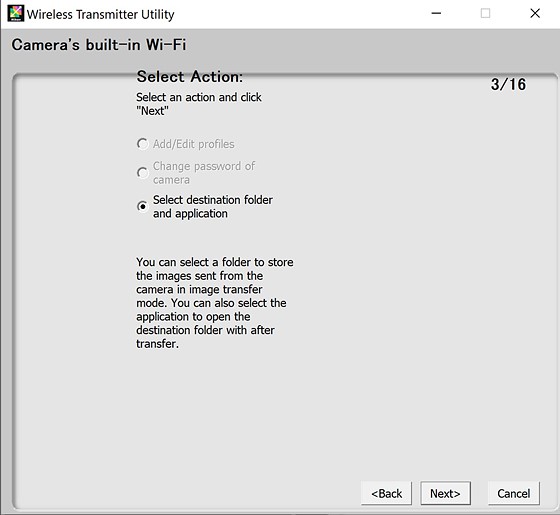Click the maximize window button

click(485, 14)
